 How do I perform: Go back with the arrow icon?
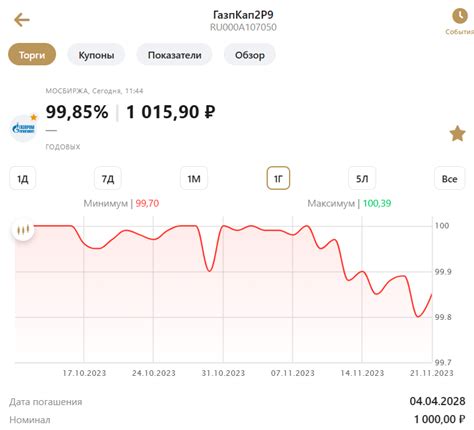pyautogui.click(x=22, y=20)
